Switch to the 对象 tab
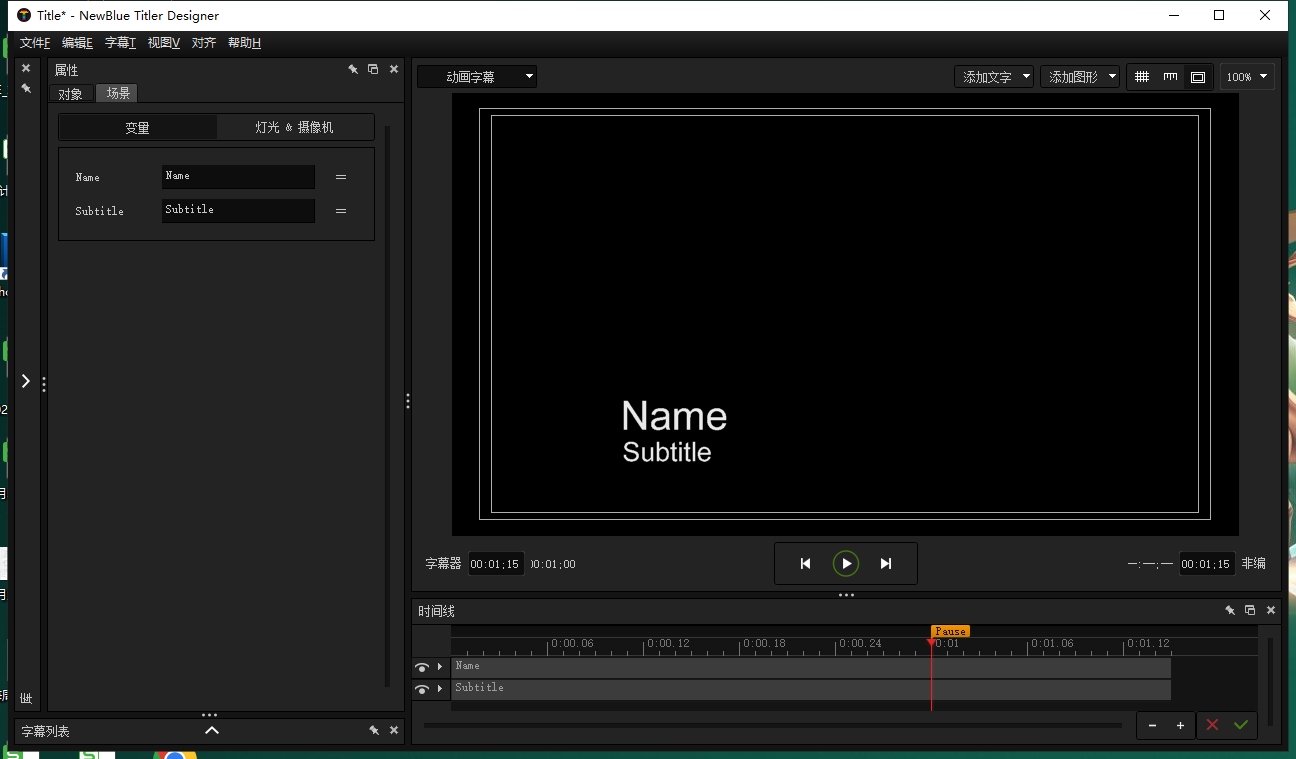The image size is (1296, 759). 71,94
